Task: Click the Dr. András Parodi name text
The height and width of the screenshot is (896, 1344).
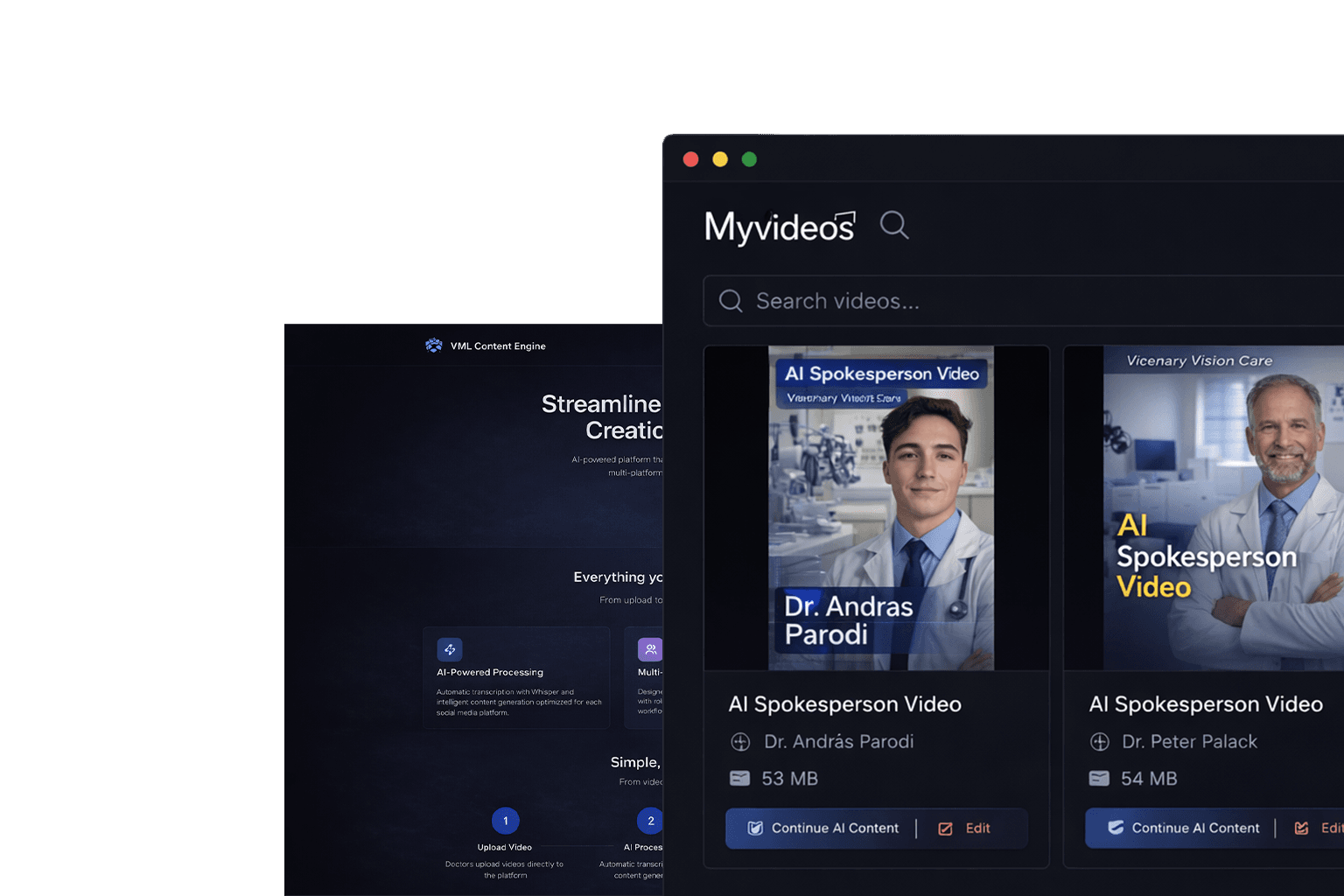Action: 839,741
